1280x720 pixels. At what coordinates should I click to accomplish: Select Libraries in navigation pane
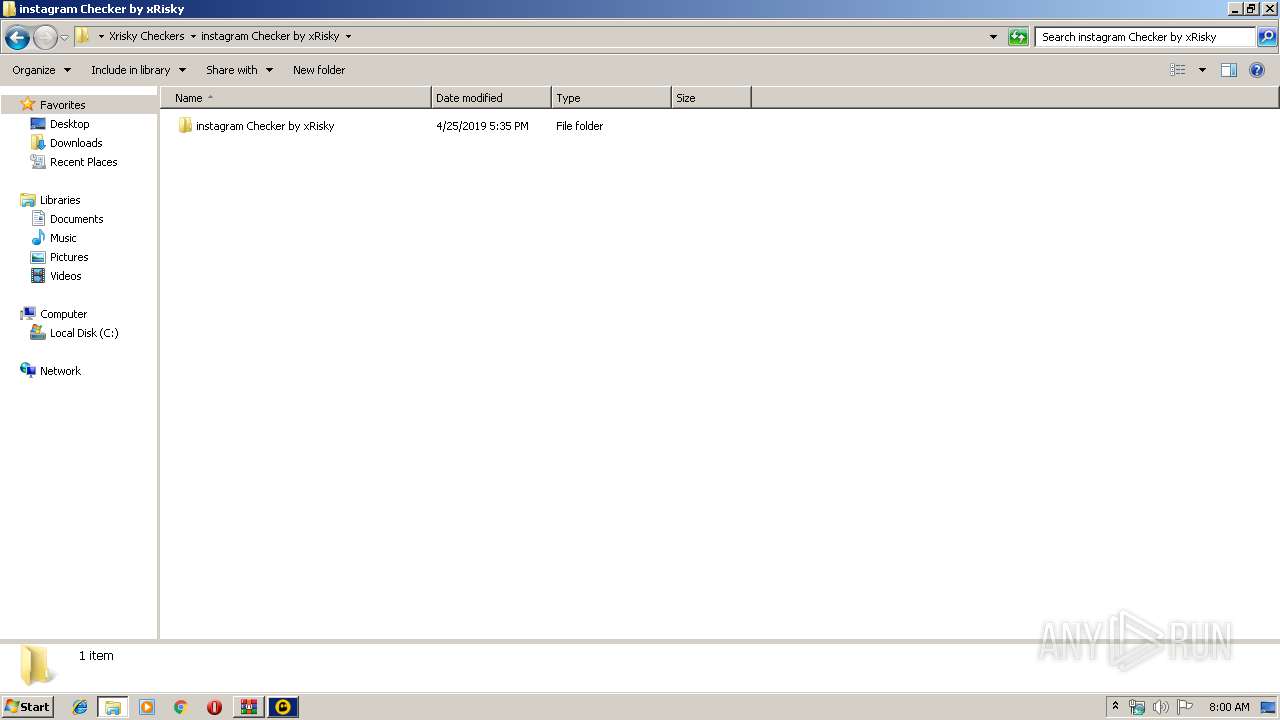point(60,200)
